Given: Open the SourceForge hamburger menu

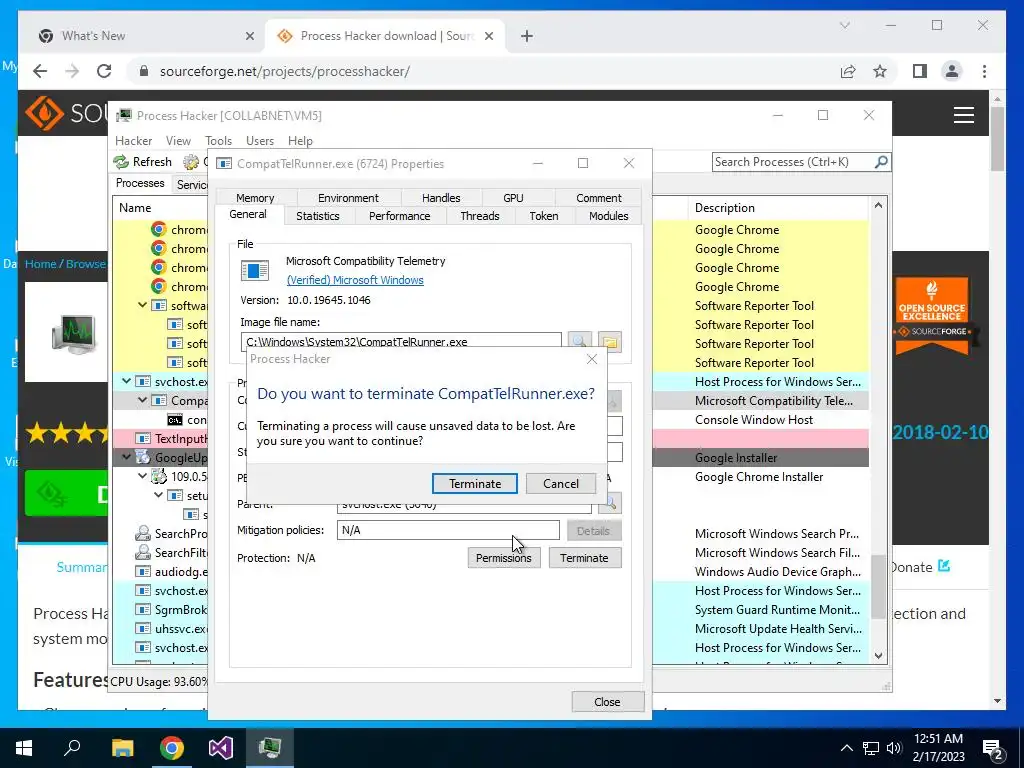Looking at the screenshot, I should pyautogui.click(x=963, y=115).
